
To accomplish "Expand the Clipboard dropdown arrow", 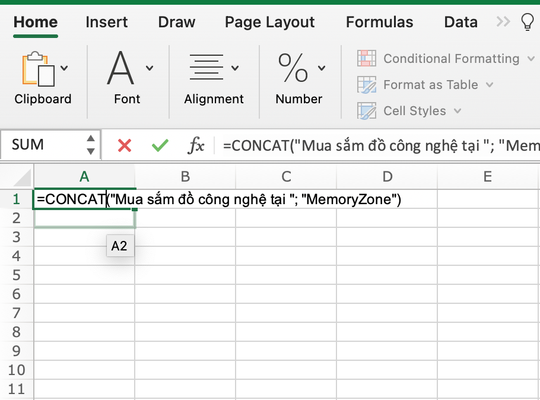I will [x=64, y=68].
